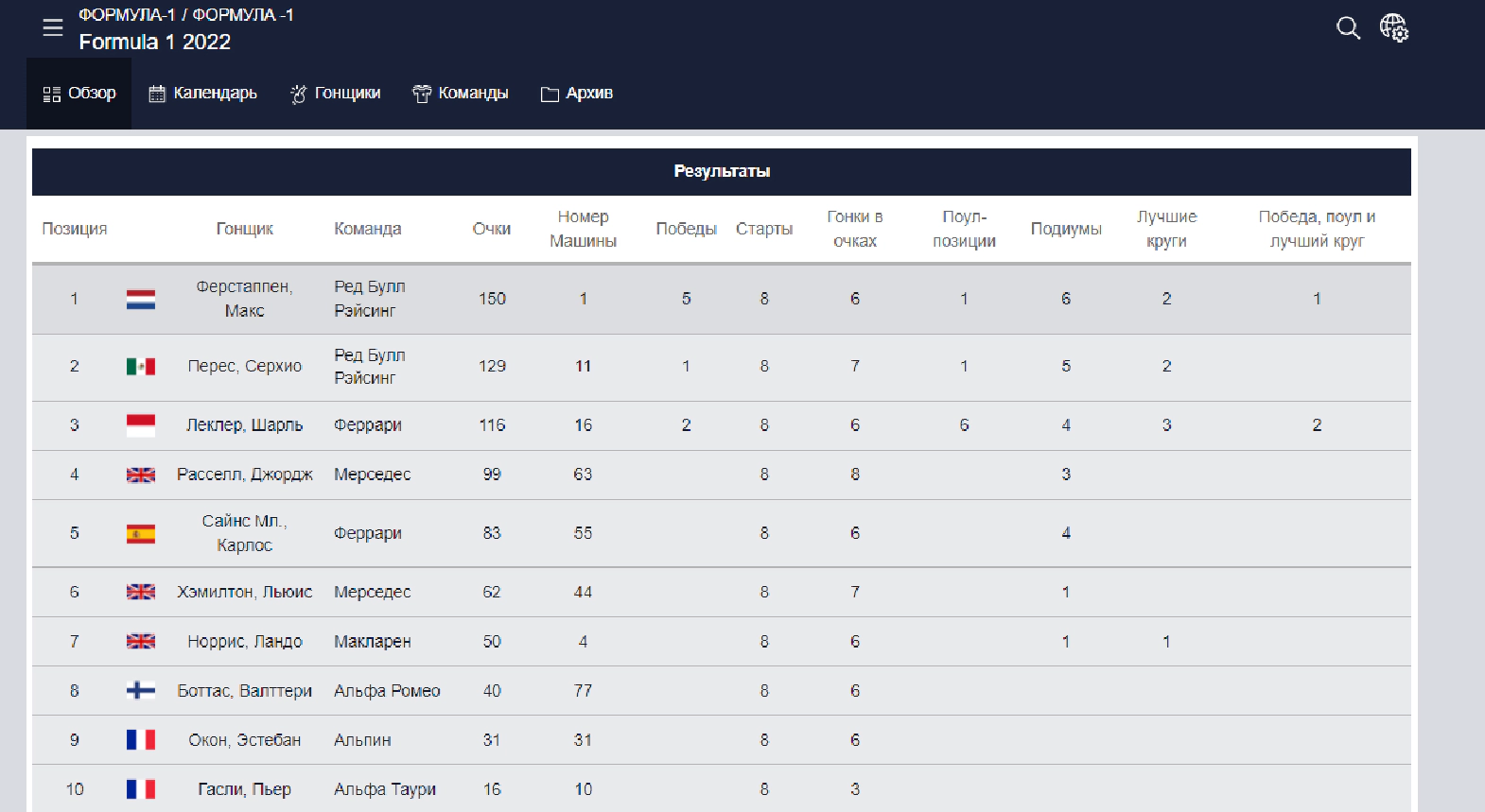This screenshot has height=812, width=1485.
Task: Click the Поул-позиции column header
Action: click(x=964, y=229)
